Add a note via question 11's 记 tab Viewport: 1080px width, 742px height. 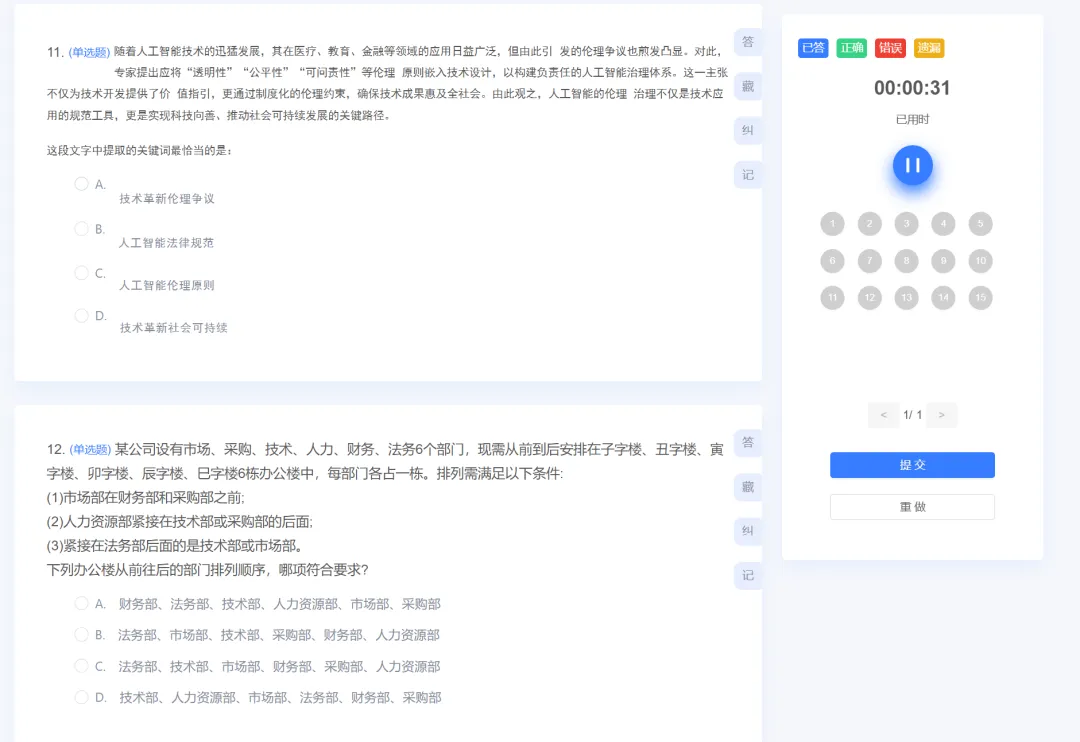748,175
